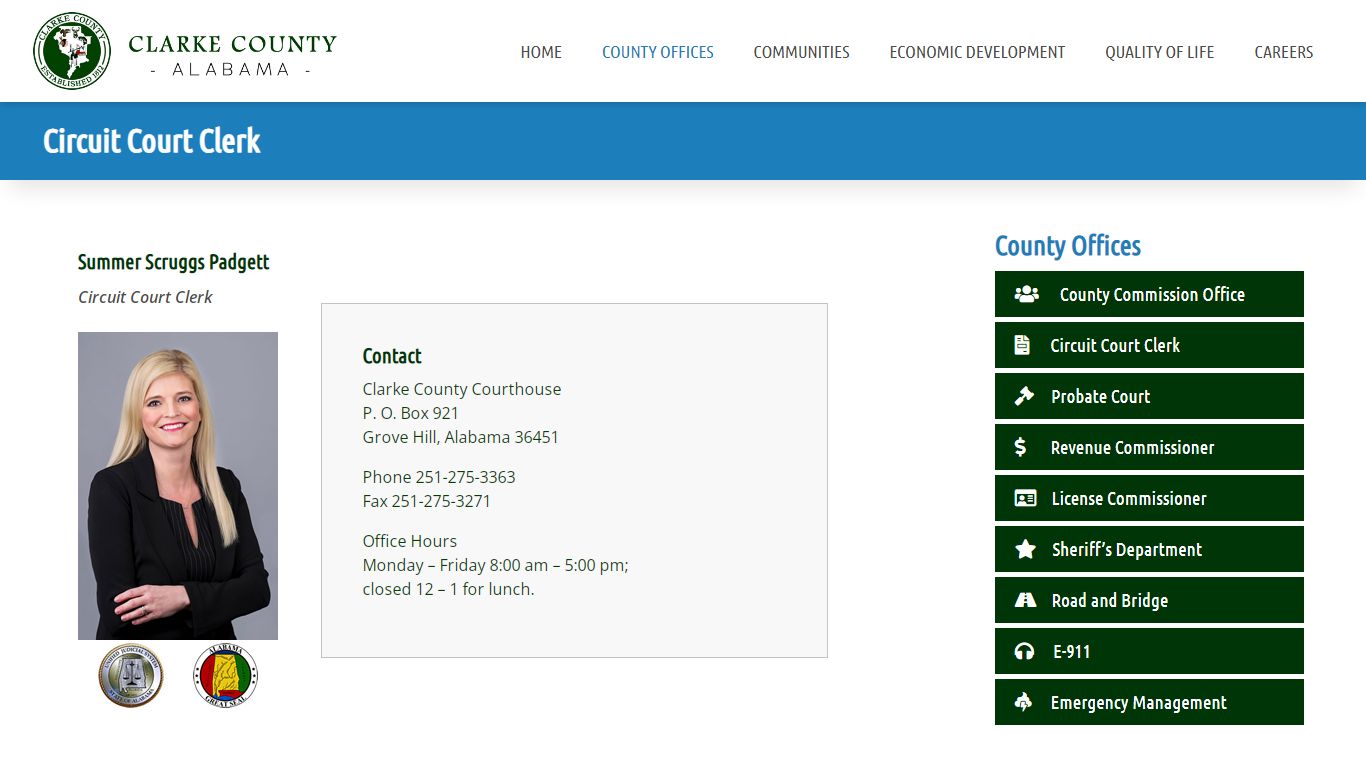Click the Unified Judicial System seal
The image size is (1366, 768).
[x=130, y=676]
